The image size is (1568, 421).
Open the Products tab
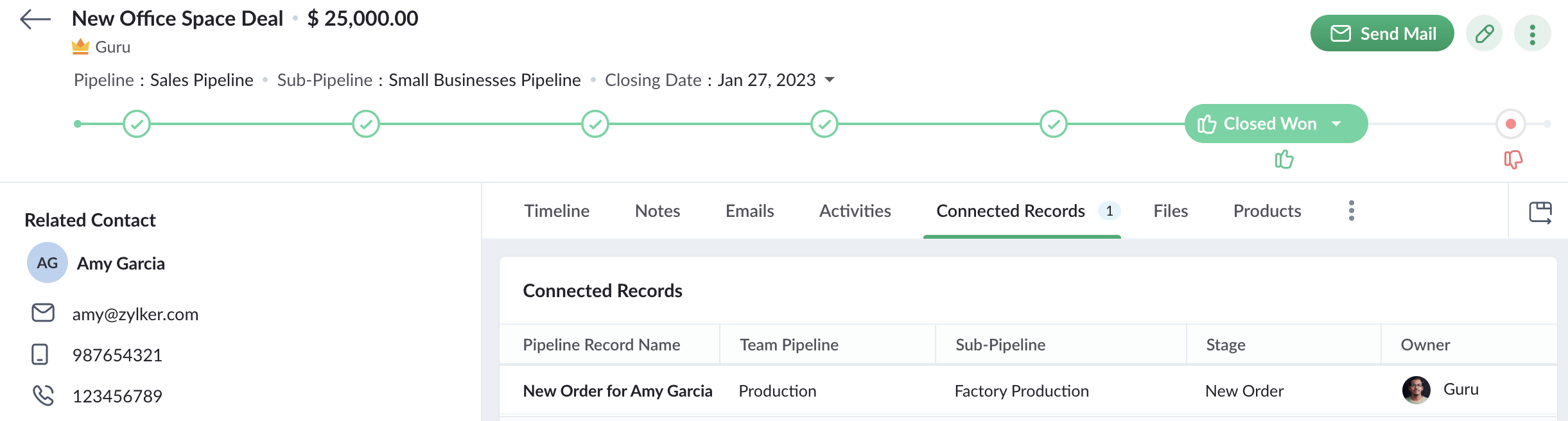click(1267, 211)
